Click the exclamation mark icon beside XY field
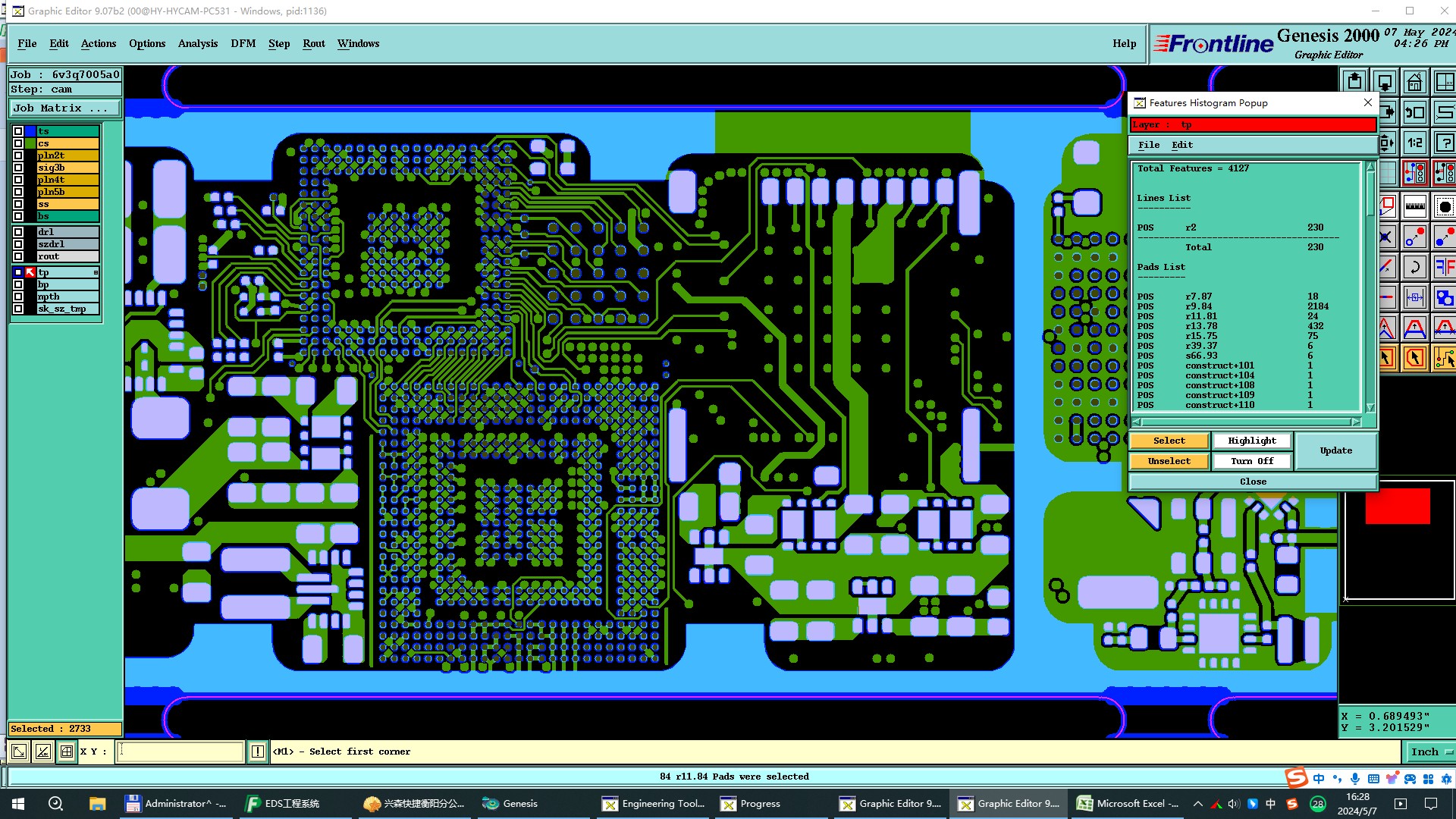This screenshot has height=819, width=1456. click(x=258, y=752)
